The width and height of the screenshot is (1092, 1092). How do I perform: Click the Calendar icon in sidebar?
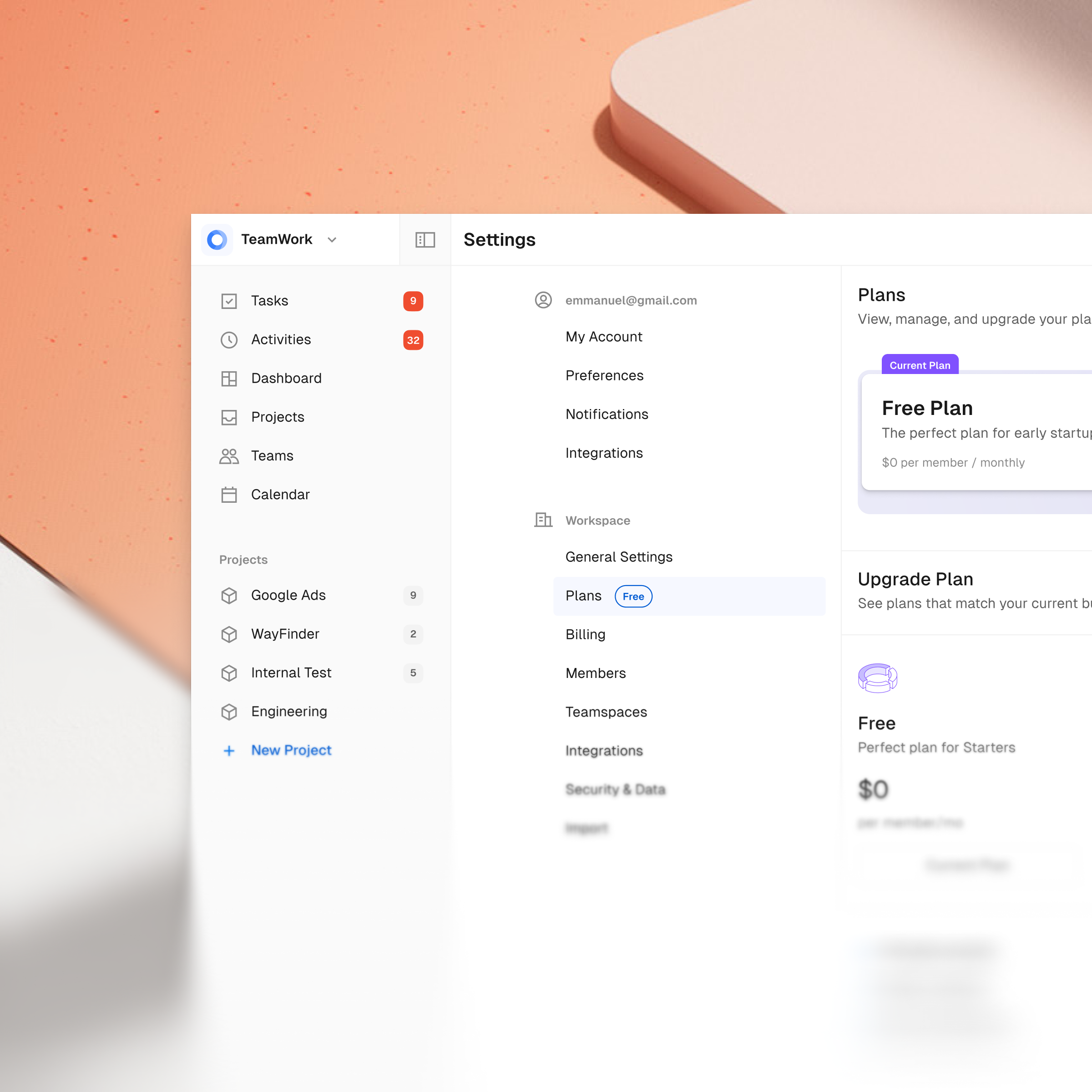[229, 495]
